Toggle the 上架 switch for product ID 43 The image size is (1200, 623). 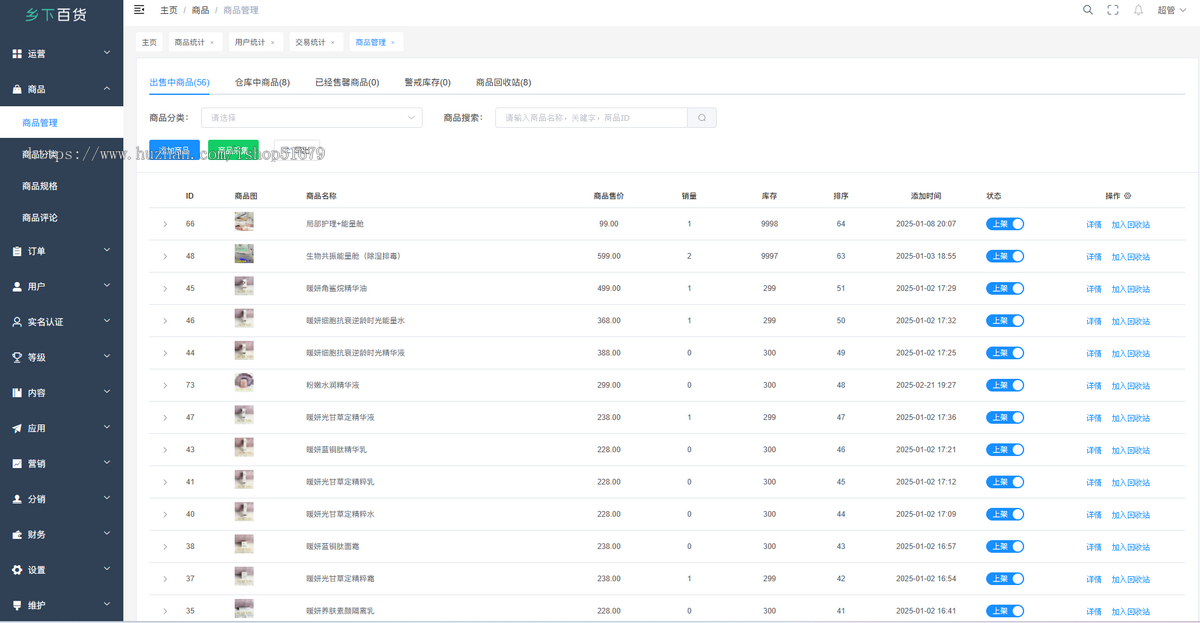[x=1005, y=449]
